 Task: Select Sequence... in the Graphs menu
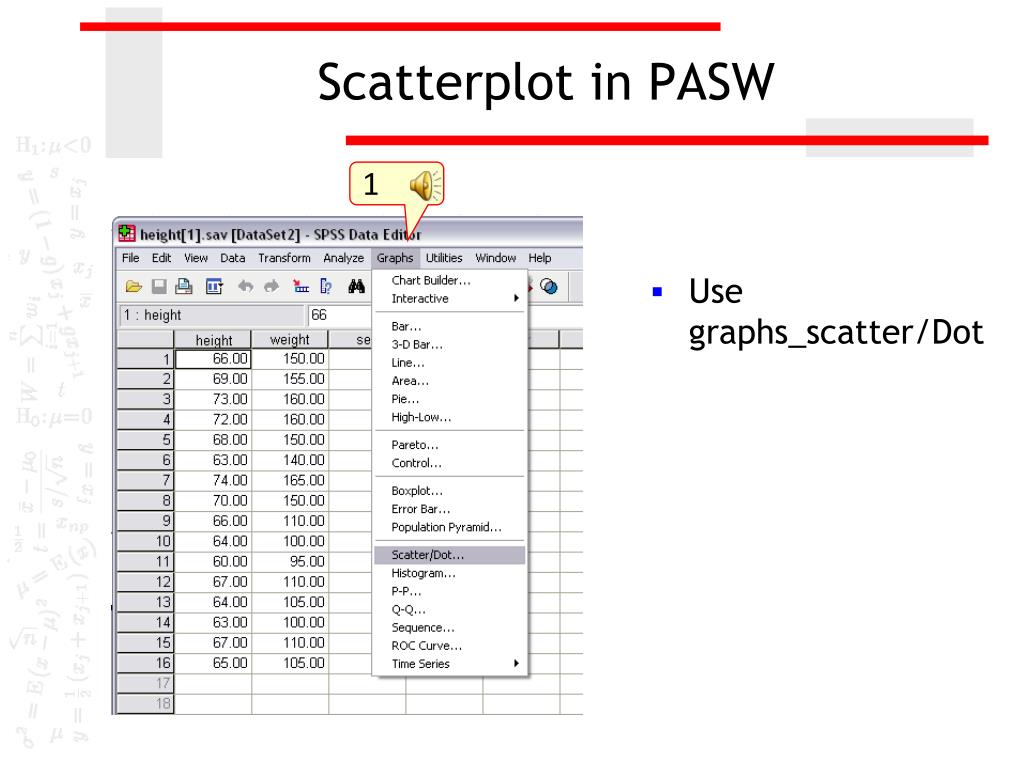click(449, 628)
